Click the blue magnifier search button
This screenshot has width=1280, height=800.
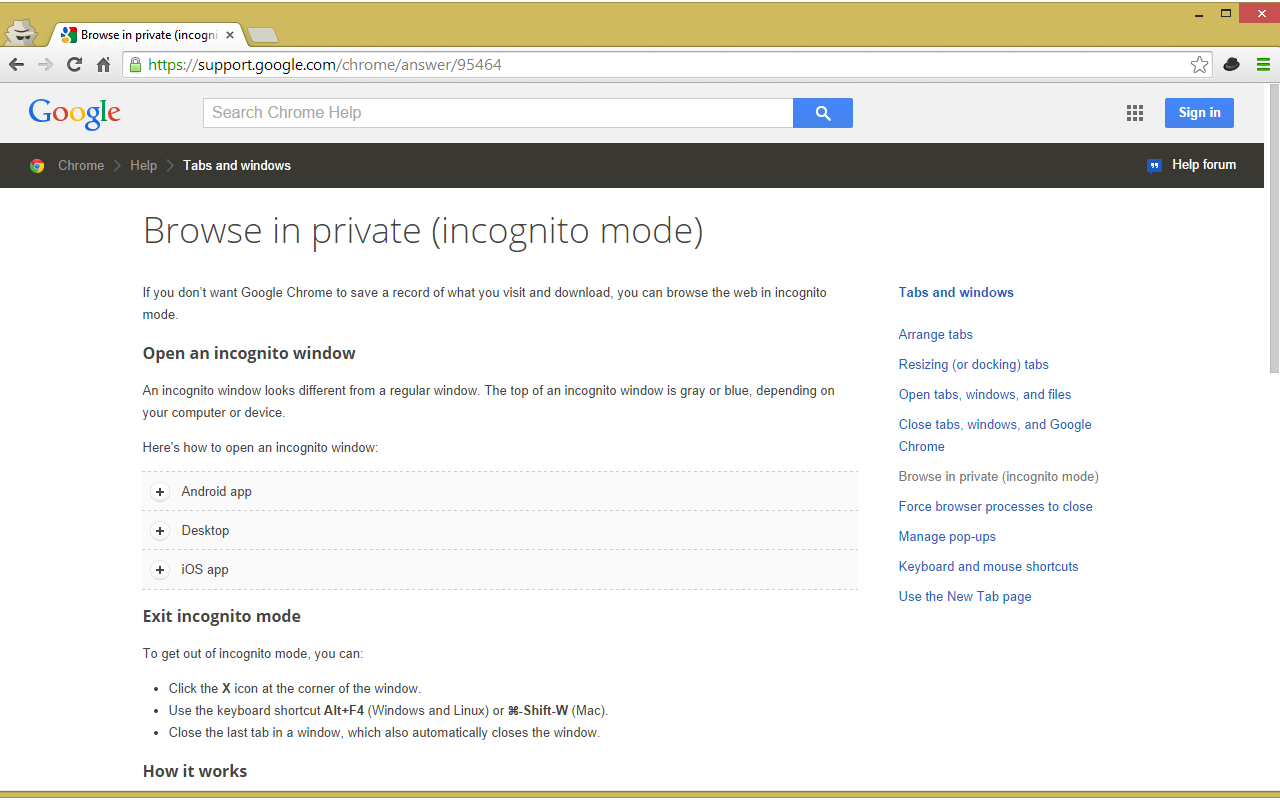(823, 113)
